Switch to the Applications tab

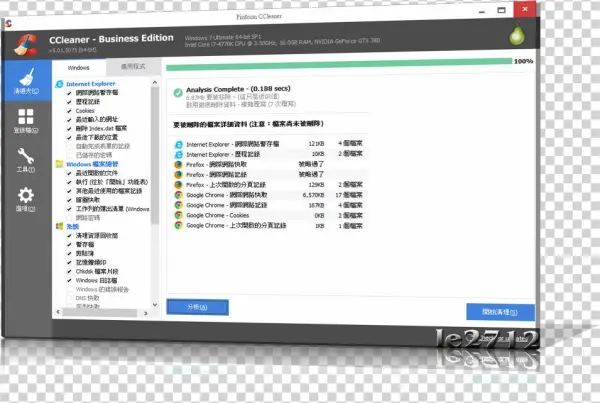pos(133,66)
